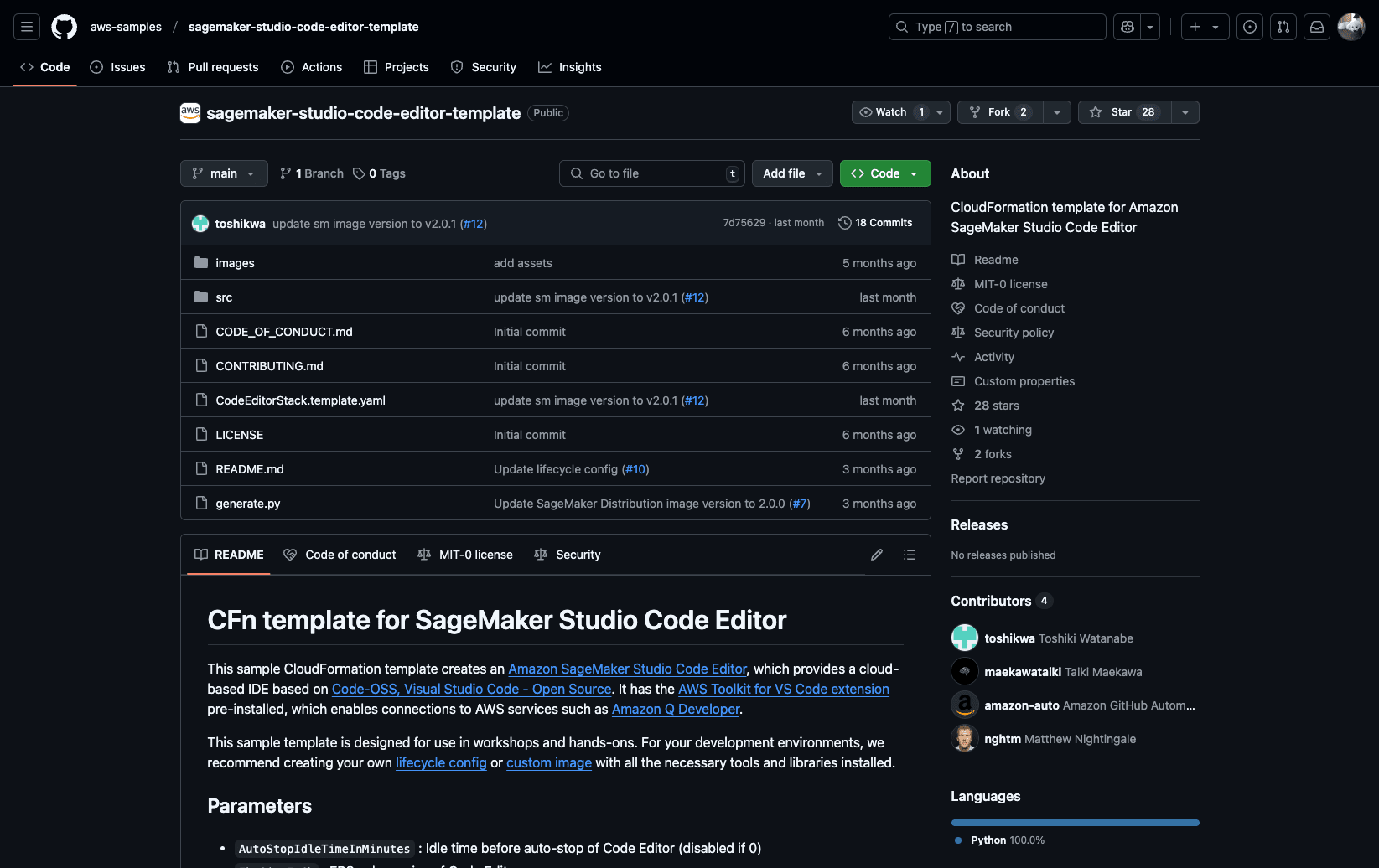This screenshot has width=1379, height=868.
Task: Open nghtm contributor avatar
Action: click(x=965, y=738)
